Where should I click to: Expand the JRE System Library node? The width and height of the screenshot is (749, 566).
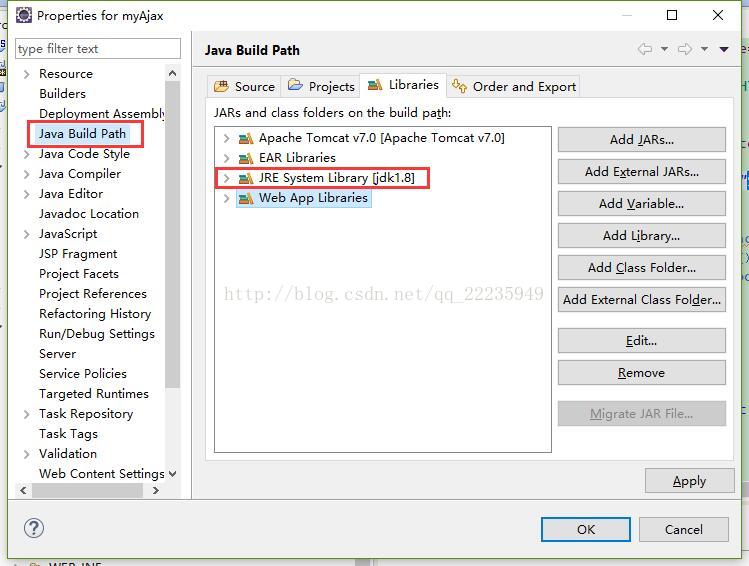pyautogui.click(x=226, y=178)
